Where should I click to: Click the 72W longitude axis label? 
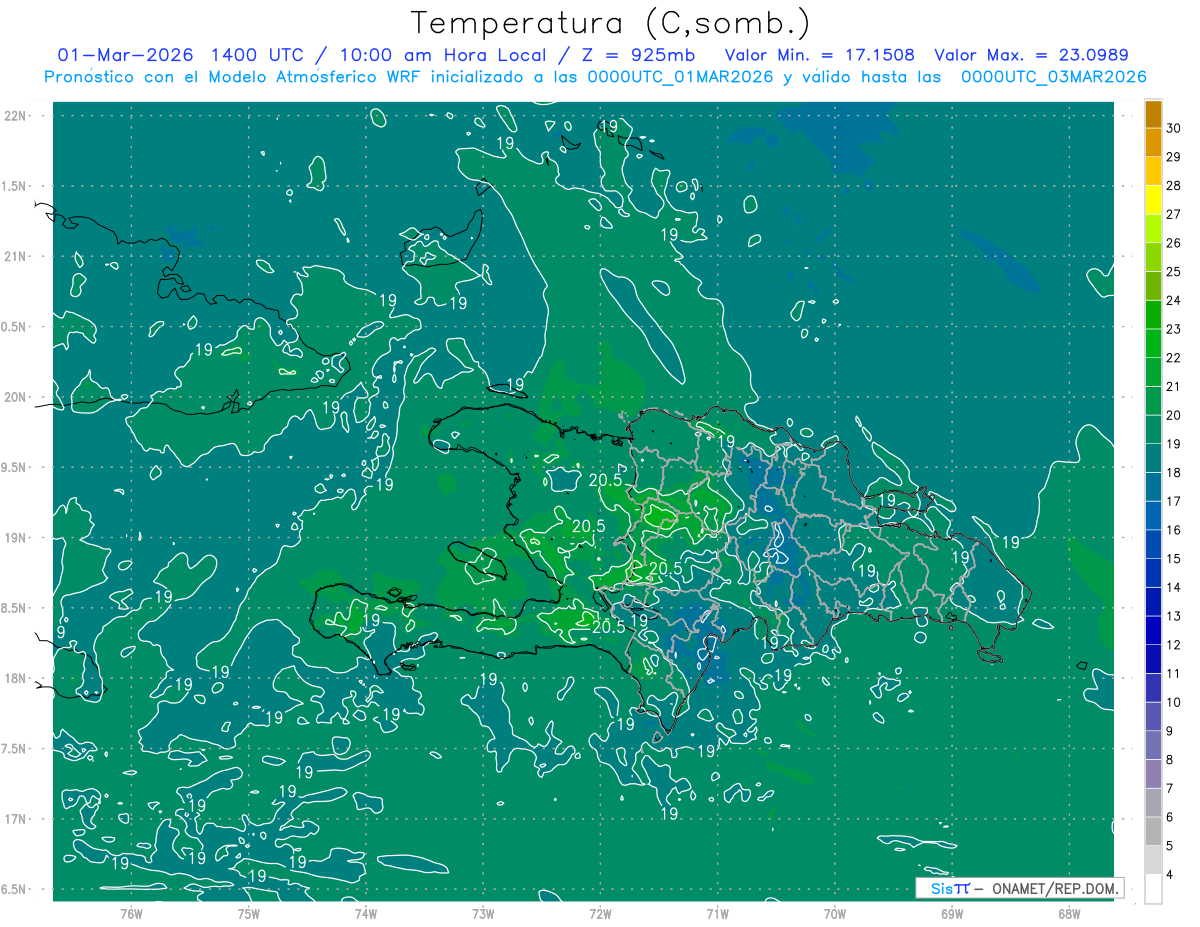click(x=600, y=914)
